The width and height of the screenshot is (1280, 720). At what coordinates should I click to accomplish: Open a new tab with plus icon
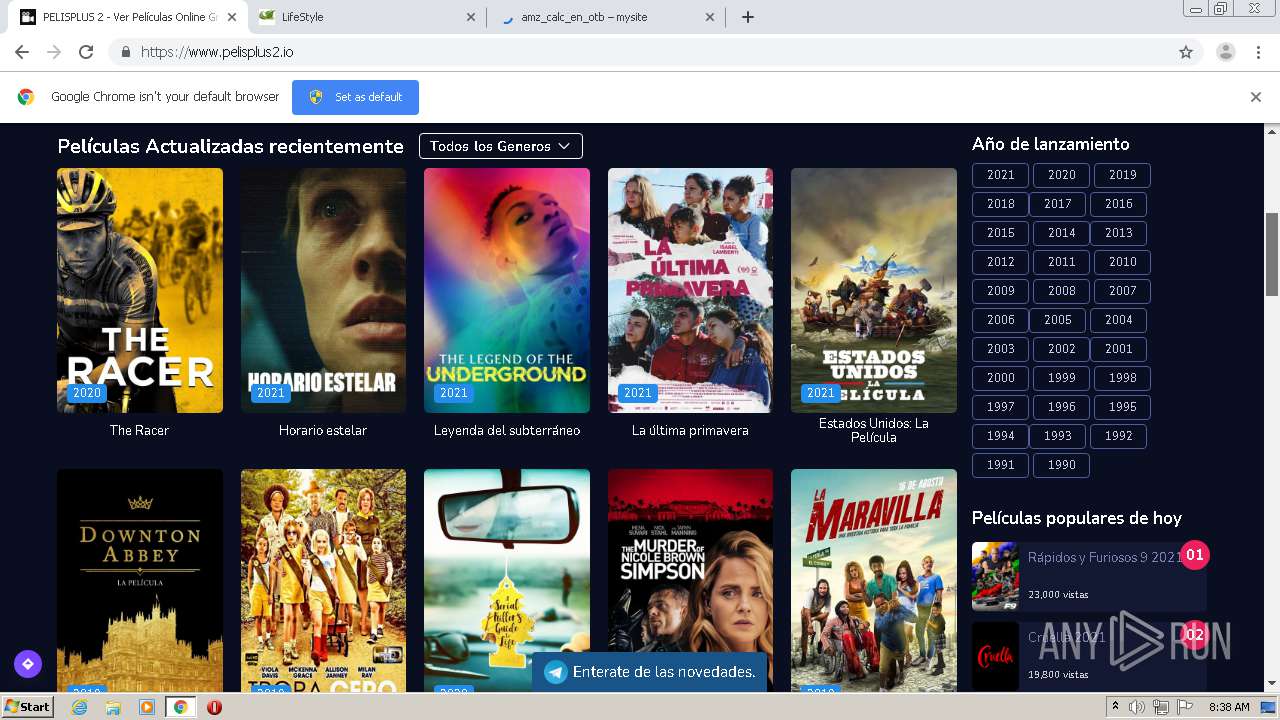tap(748, 17)
